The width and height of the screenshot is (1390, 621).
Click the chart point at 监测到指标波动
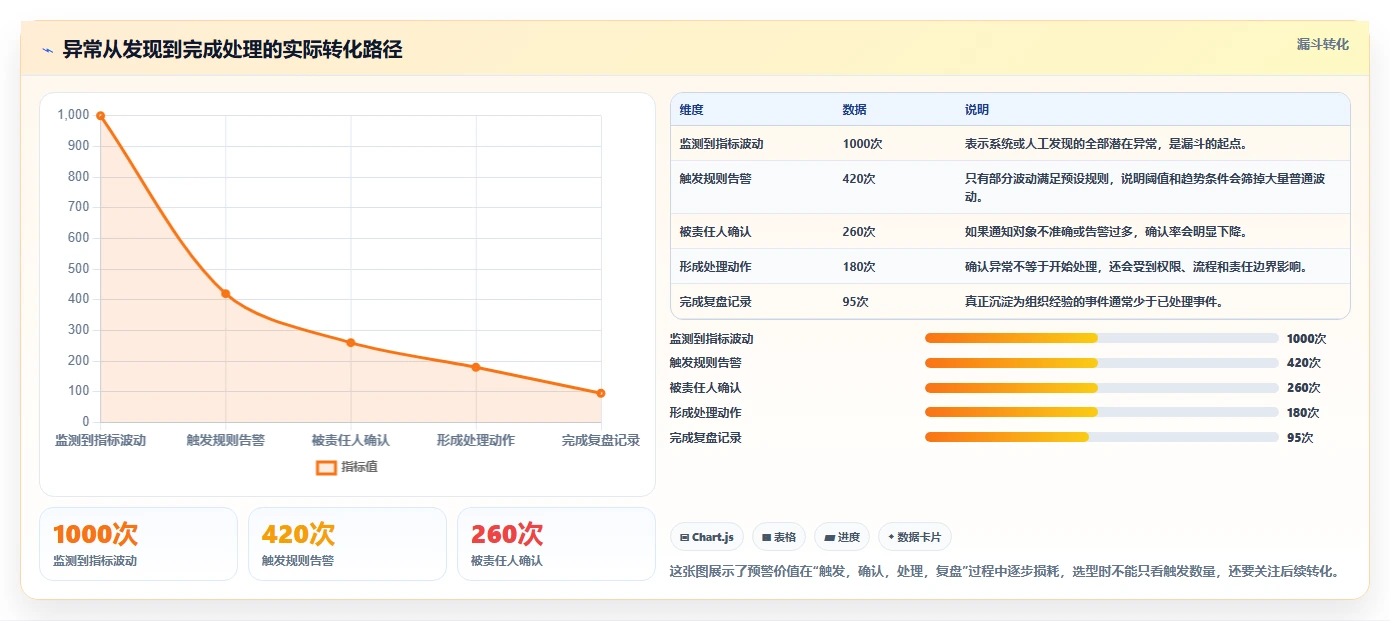100,116
